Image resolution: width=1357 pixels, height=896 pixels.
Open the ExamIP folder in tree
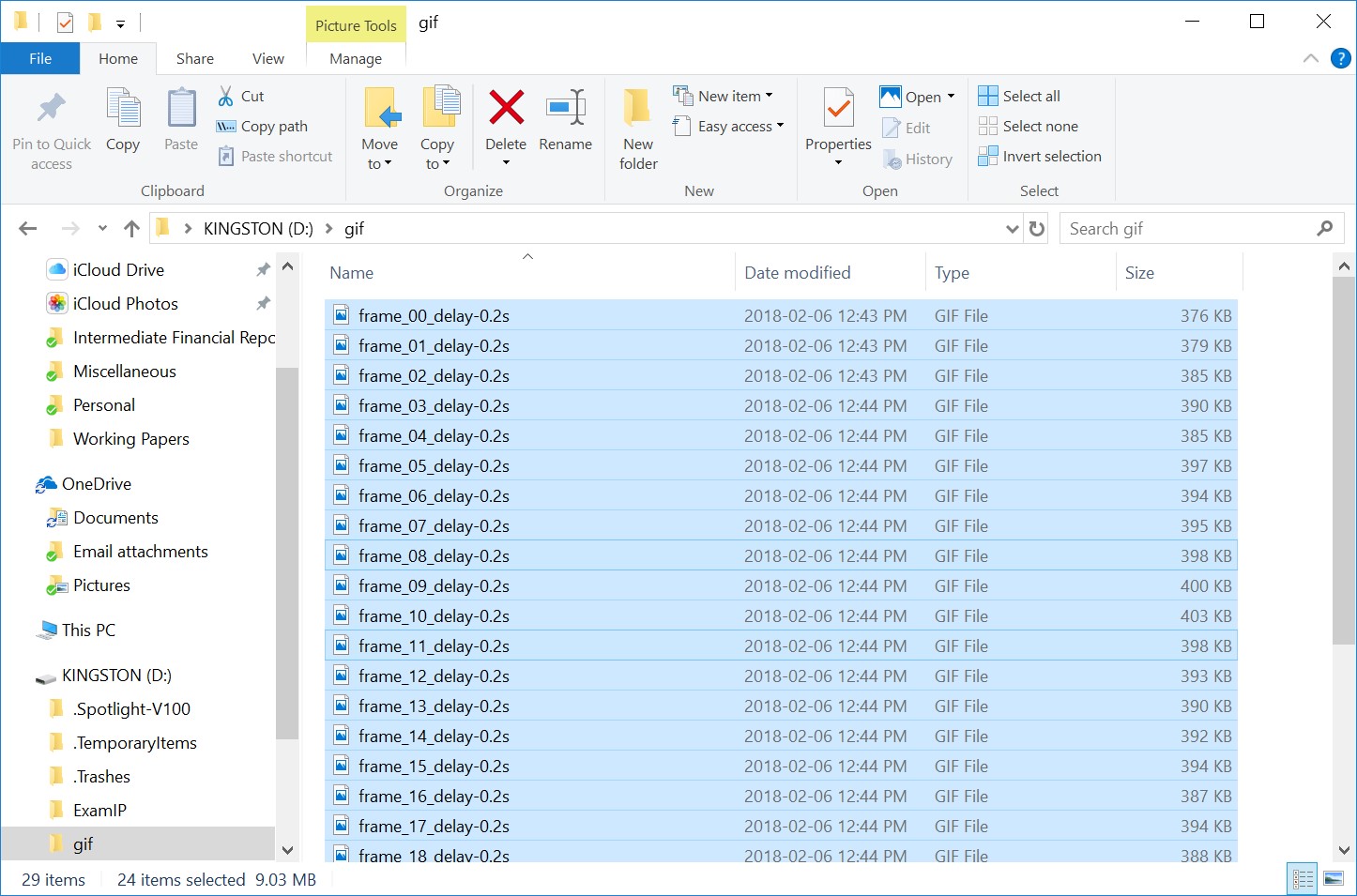coord(99,811)
